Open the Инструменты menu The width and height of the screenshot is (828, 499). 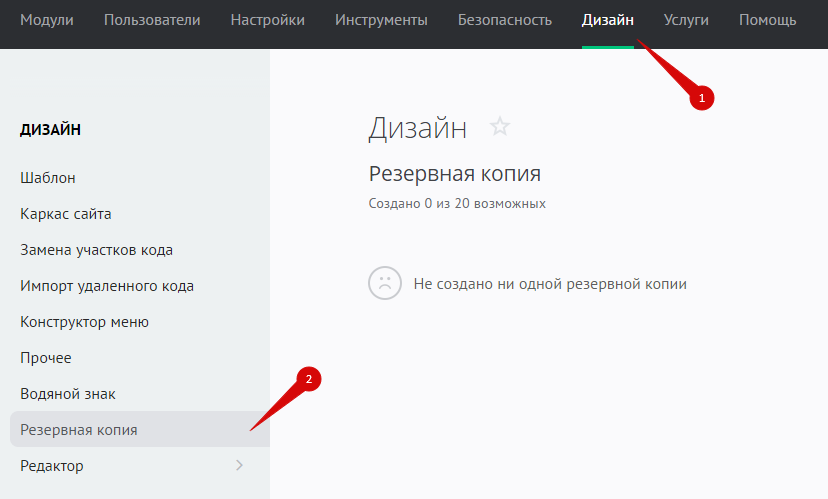381,20
